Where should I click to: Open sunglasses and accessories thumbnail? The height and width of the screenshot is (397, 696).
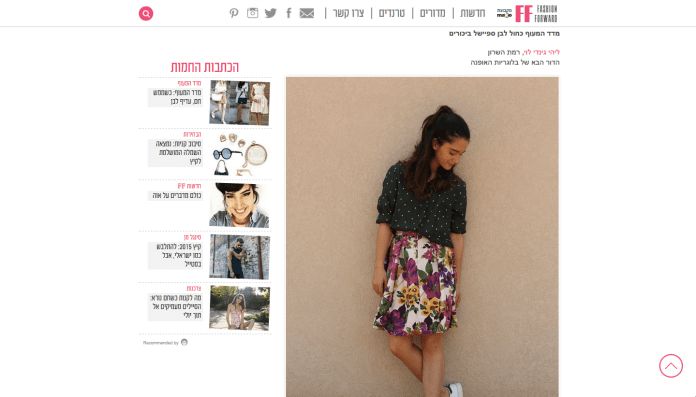239,154
